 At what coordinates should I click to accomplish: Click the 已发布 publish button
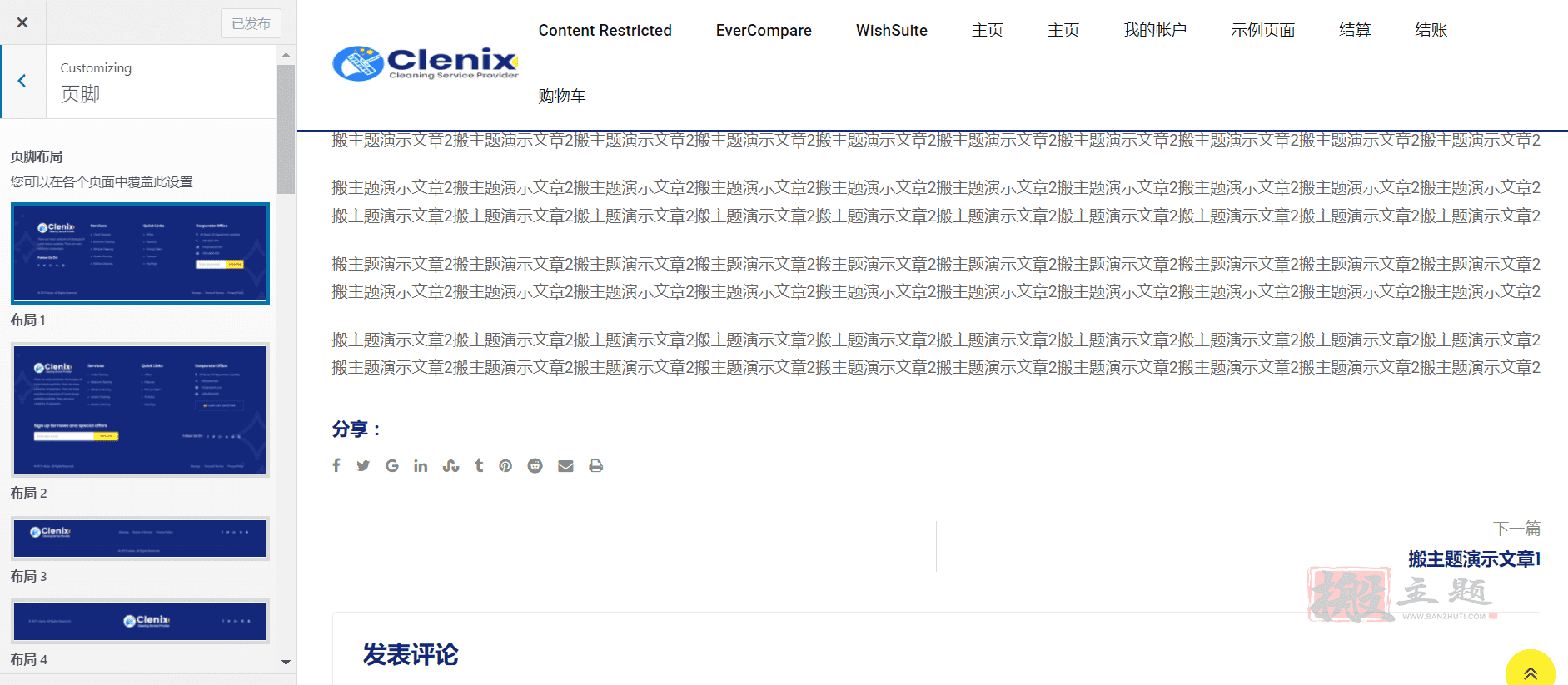point(251,23)
